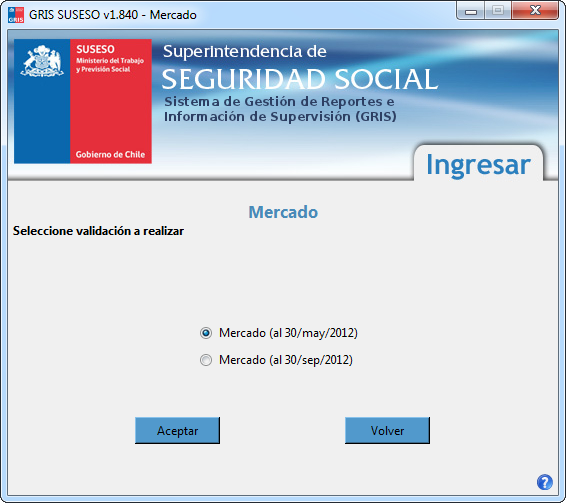
Task: Click the 'Gobierno de Chile' logo text
Action: click(110, 155)
